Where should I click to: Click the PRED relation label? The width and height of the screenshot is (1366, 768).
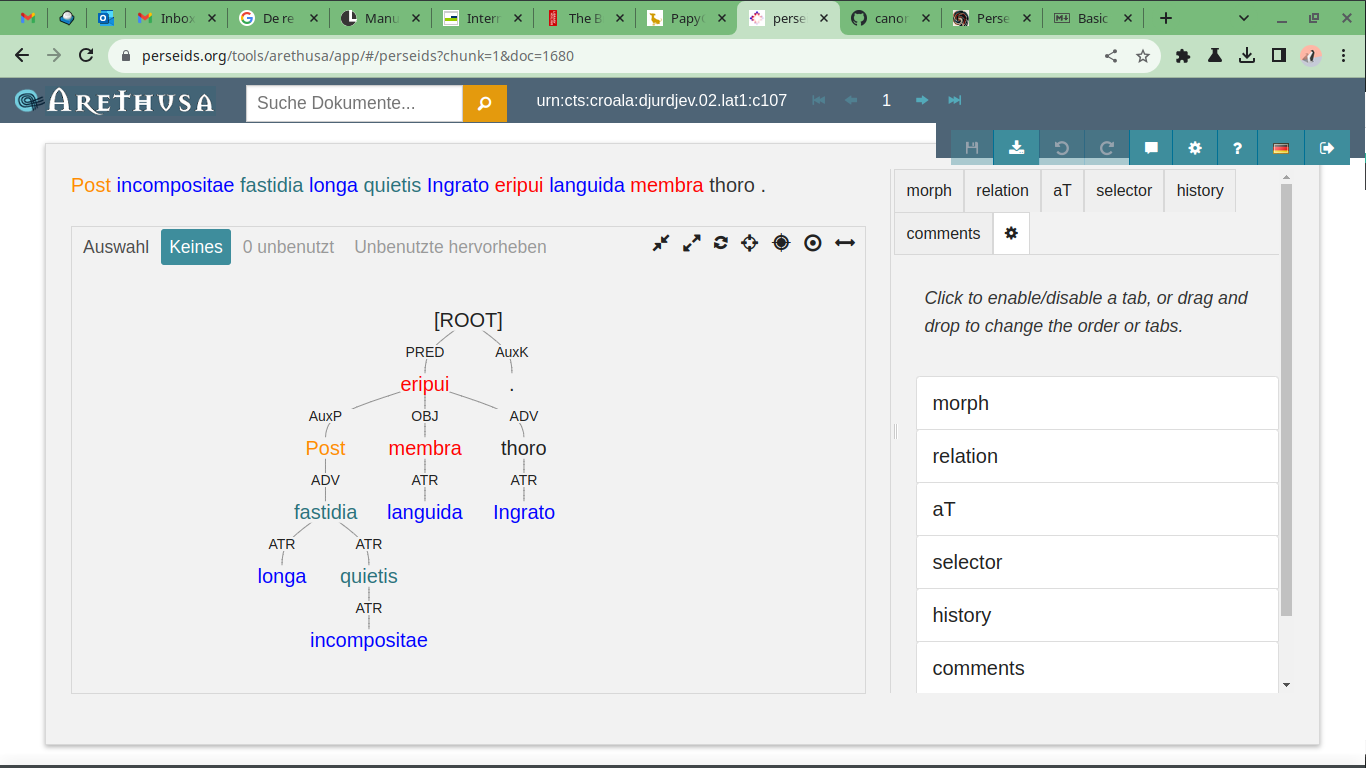pos(425,352)
